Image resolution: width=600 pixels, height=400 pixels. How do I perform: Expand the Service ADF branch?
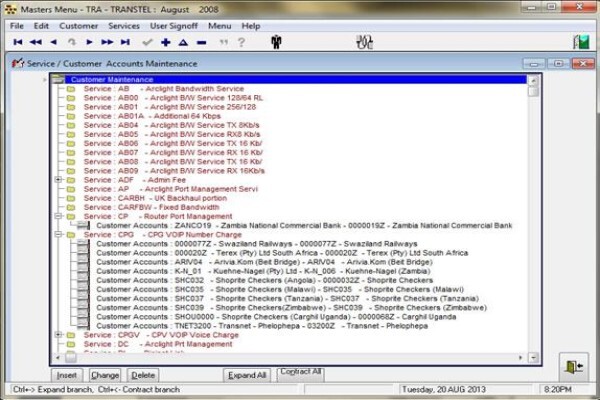coord(58,180)
